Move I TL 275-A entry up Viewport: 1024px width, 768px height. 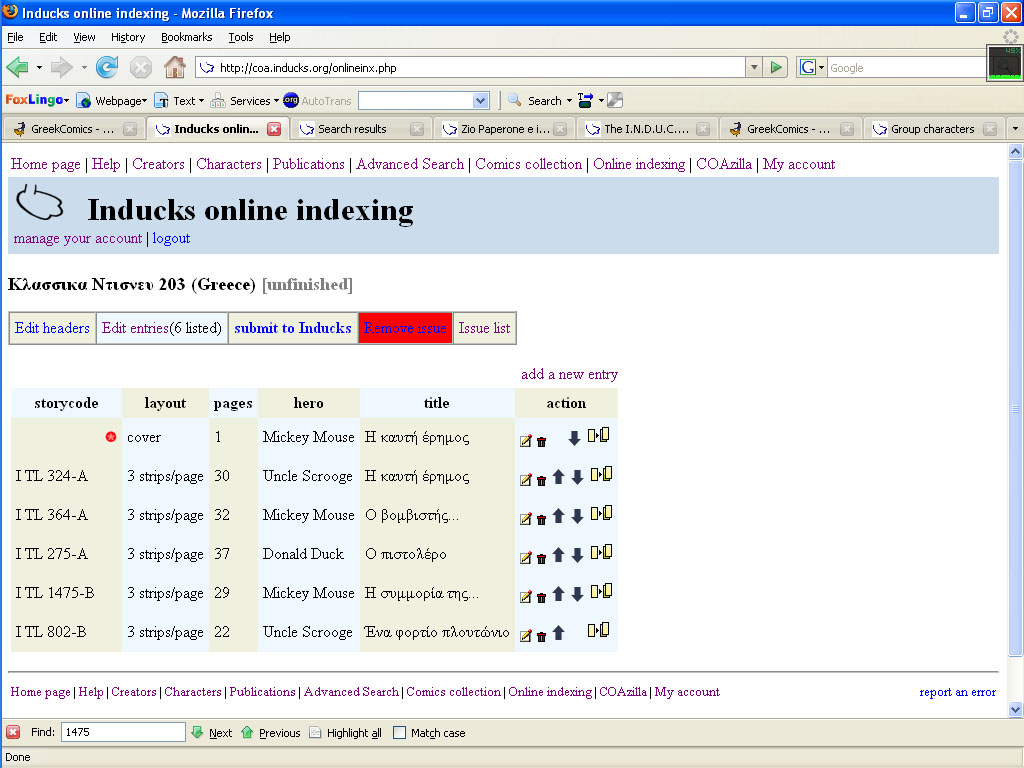point(559,555)
